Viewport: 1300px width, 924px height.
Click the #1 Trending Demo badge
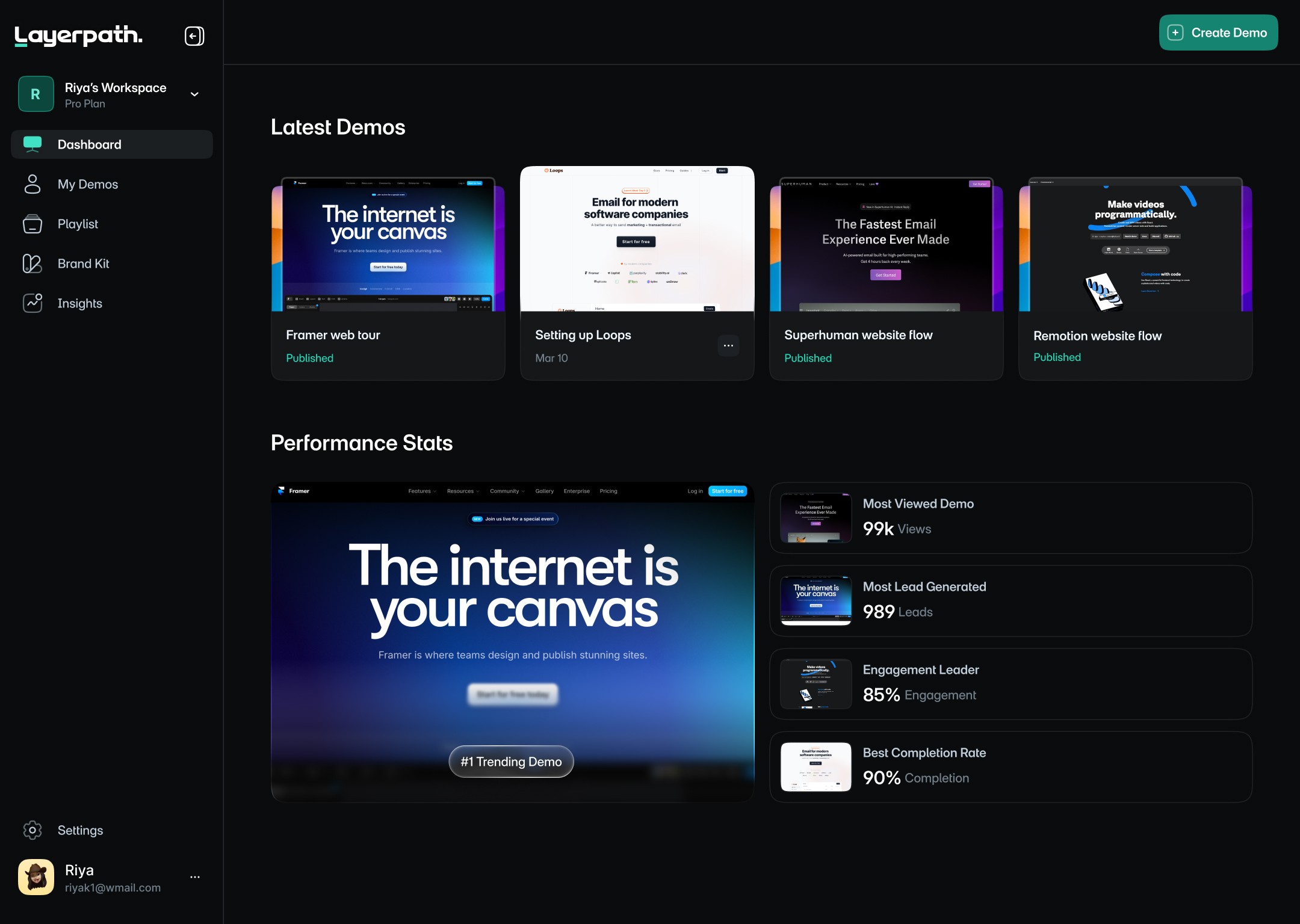click(511, 762)
